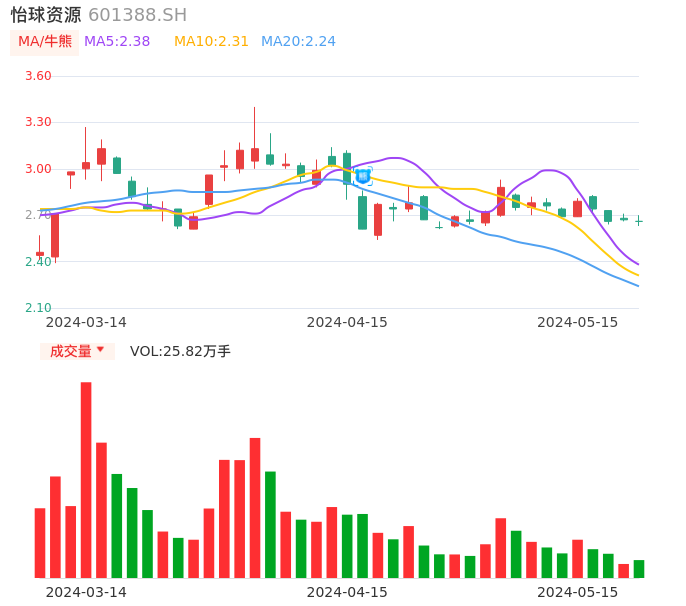
Task: Click the stock code 601388.SH
Action: 137,15
